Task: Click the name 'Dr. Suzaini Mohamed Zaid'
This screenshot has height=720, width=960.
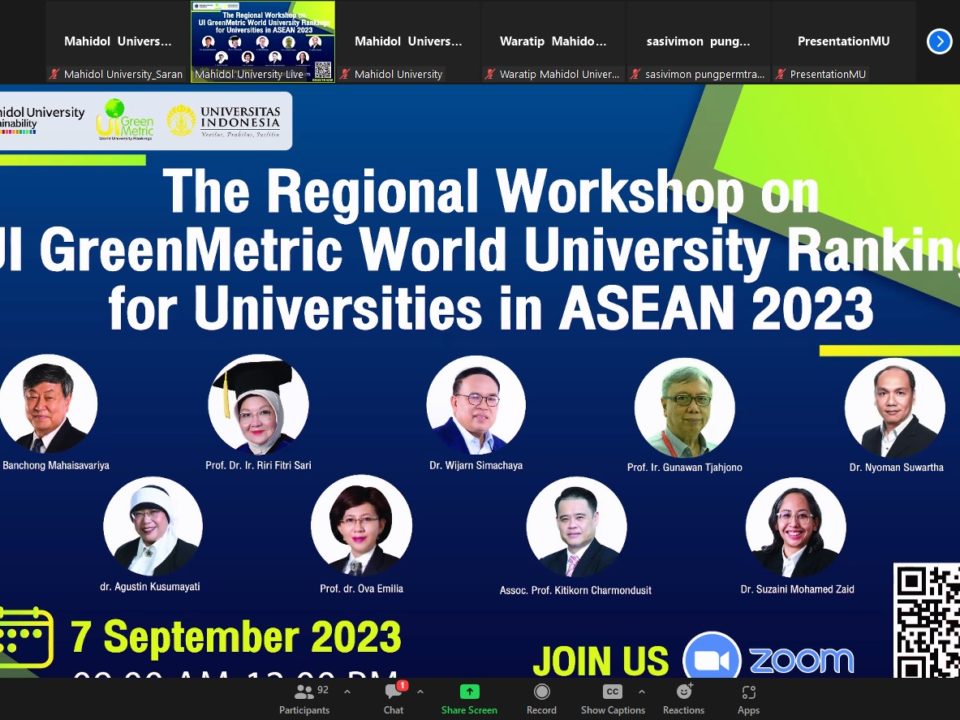Action: click(x=797, y=589)
